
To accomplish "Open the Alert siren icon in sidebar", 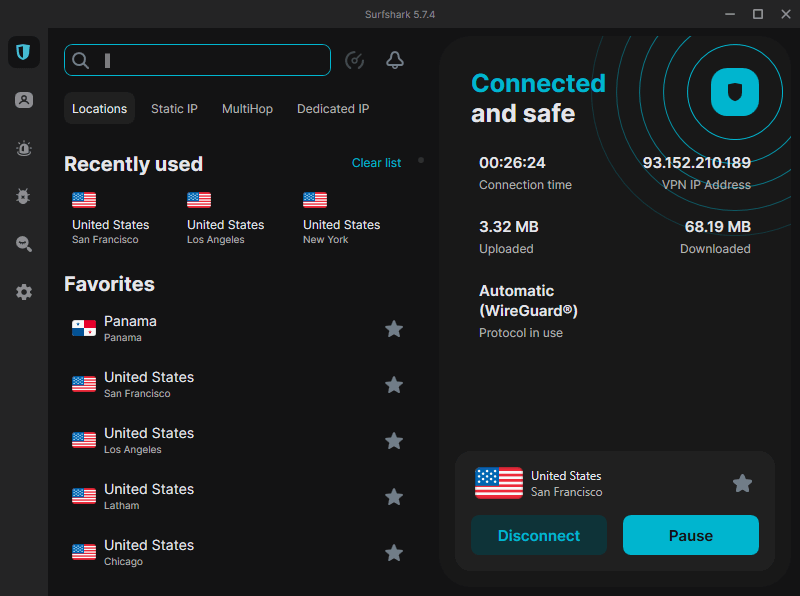I will [23, 148].
